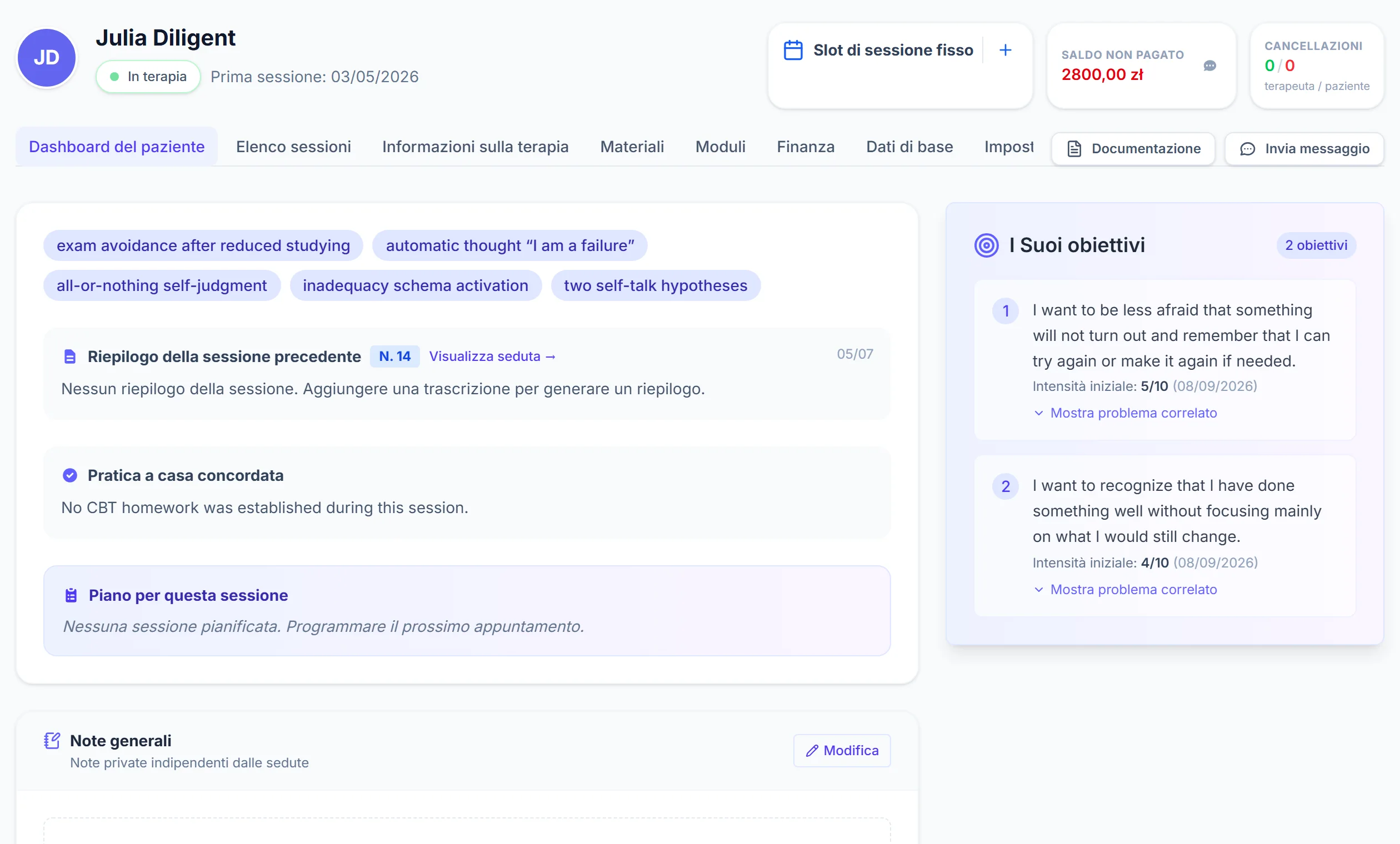The width and height of the screenshot is (1400, 844).
Task: Add a fixed session slot with plus icon
Action: 1005,50
